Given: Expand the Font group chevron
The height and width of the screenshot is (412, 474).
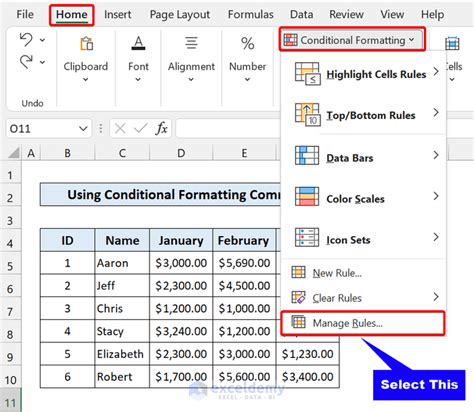Looking at the screenshot, I should [138, 79].
